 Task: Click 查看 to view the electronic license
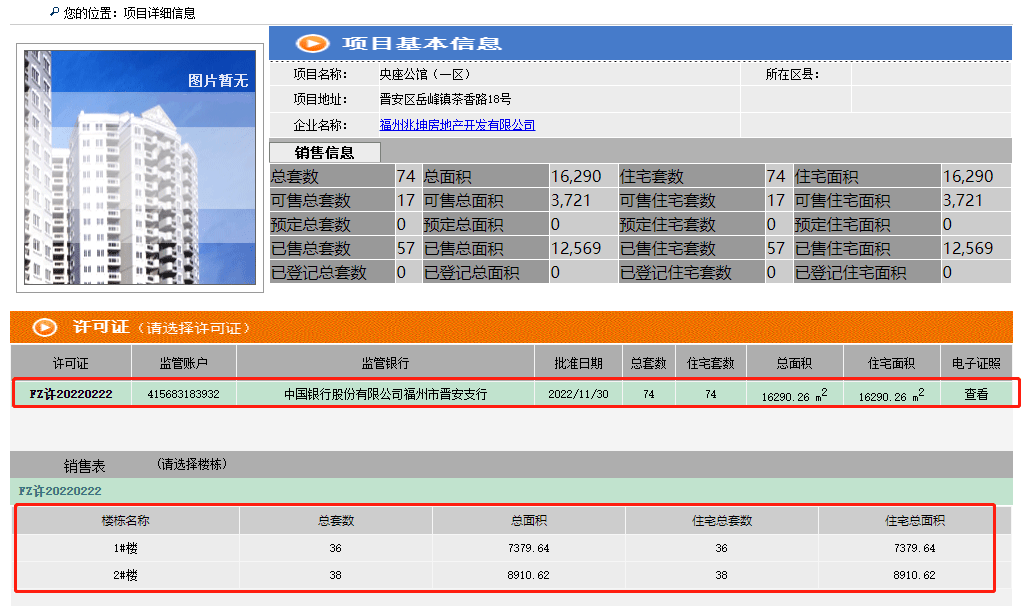[x=976, y=394]
